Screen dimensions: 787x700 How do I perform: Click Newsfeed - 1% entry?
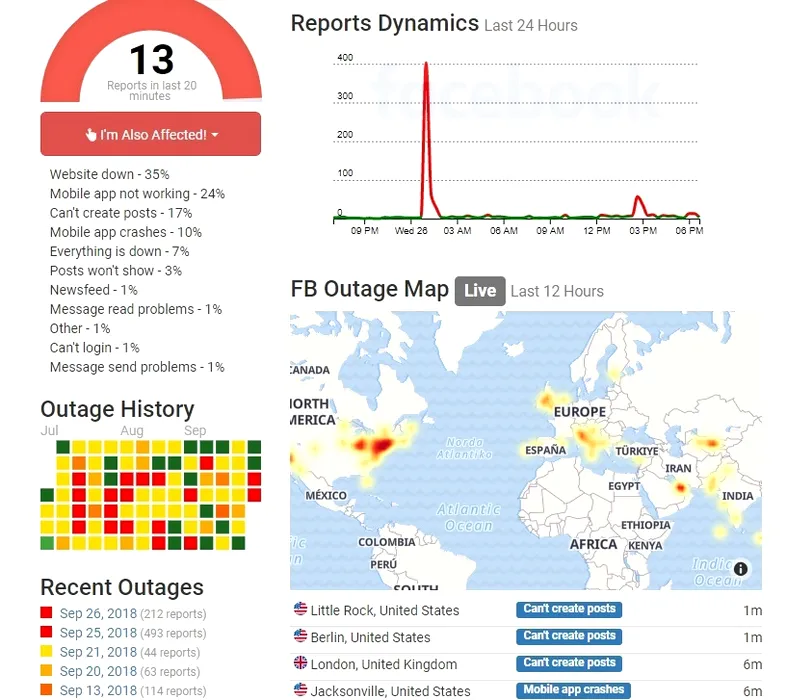tap(93, 290)
